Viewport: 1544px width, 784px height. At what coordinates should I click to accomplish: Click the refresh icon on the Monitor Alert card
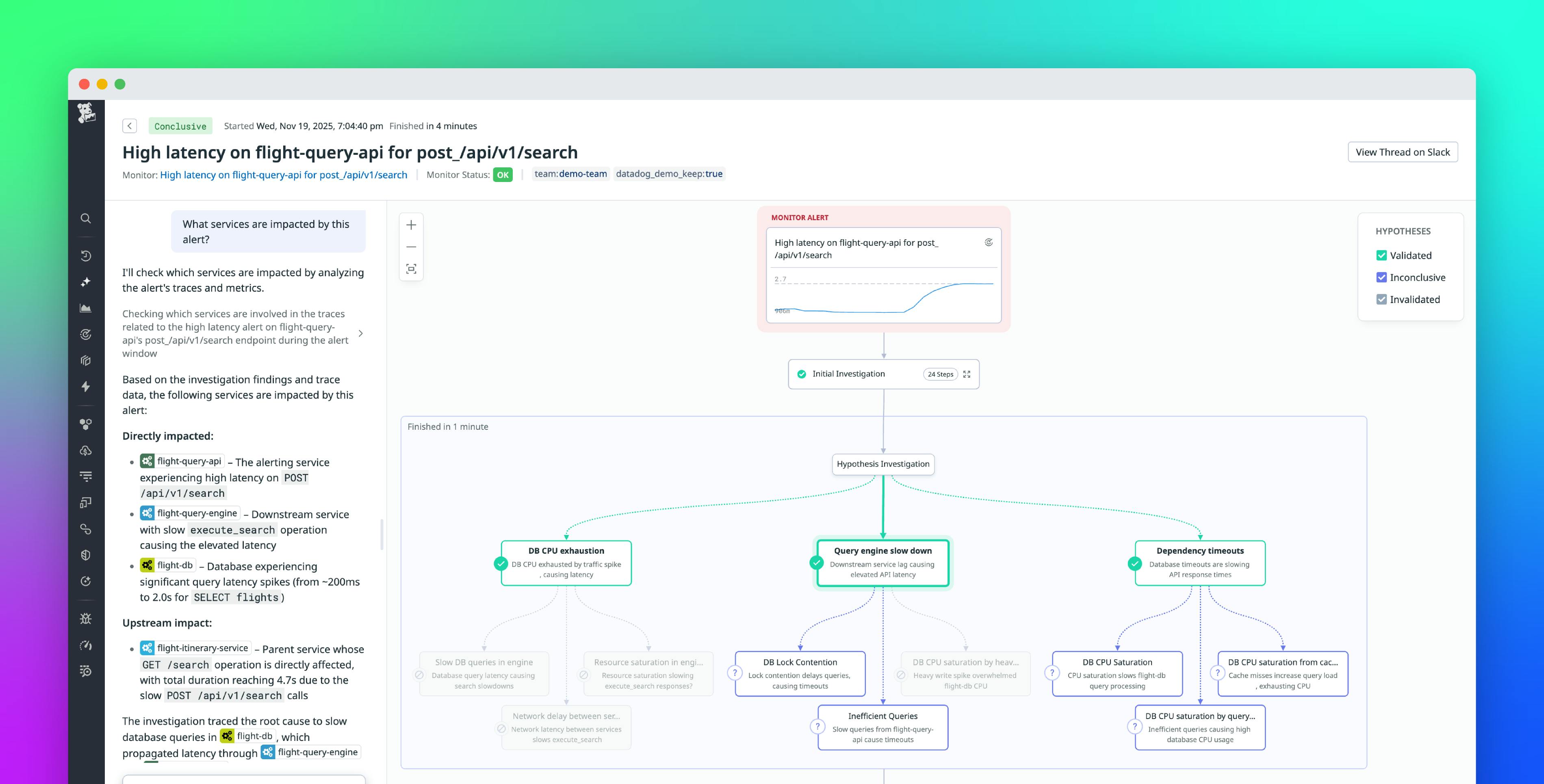989,242
